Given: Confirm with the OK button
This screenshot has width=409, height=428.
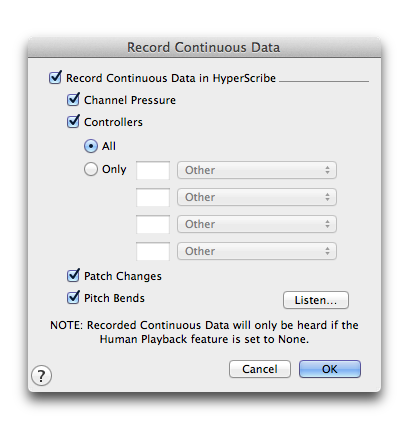Looking at the screenshot, I should click(330, 369).
